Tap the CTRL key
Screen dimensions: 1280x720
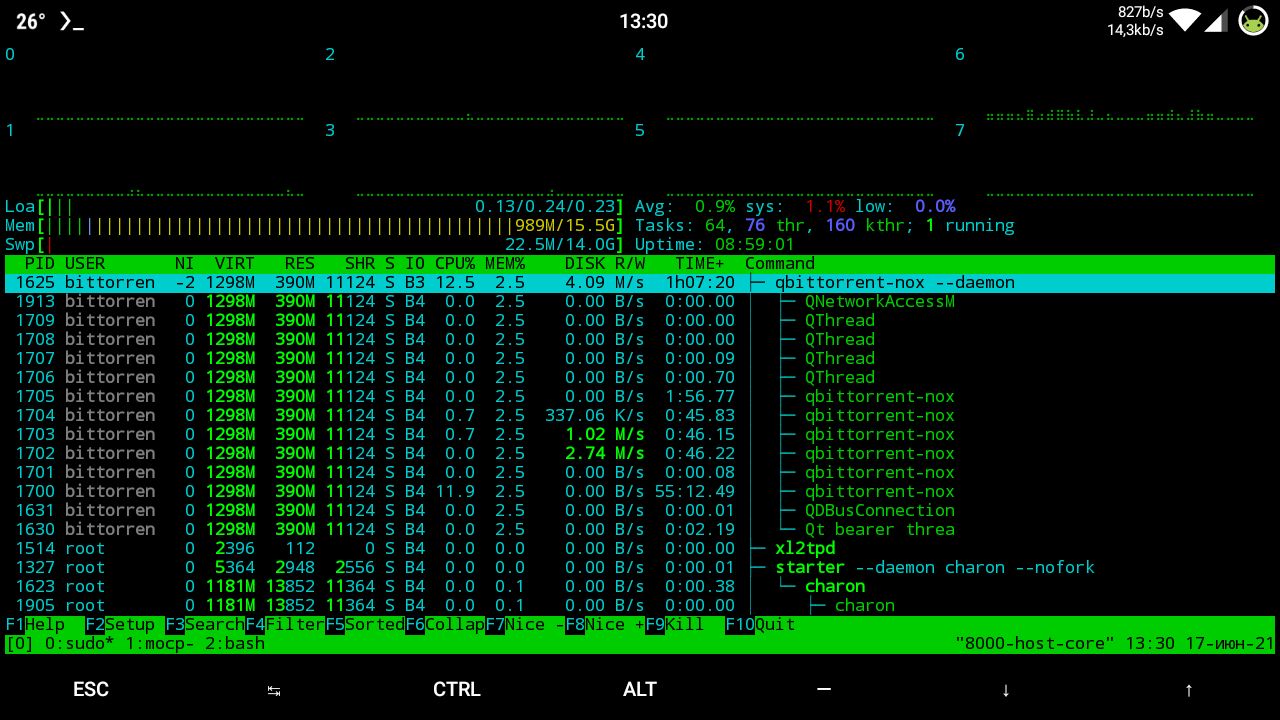tap(457, 690)
